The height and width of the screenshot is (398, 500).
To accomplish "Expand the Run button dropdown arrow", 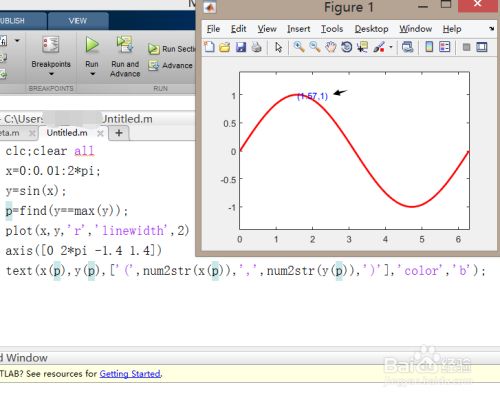I will tap(92, 74).
